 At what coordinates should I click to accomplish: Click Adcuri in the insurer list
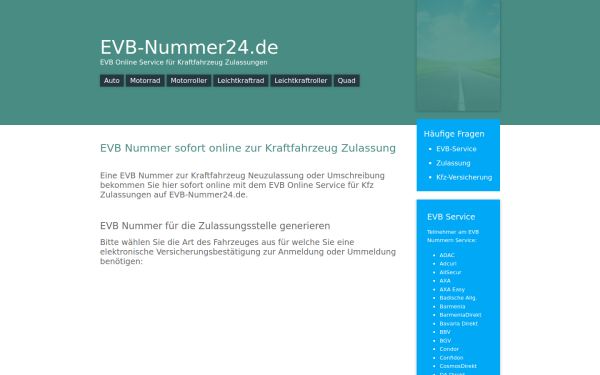coord(448,264)
